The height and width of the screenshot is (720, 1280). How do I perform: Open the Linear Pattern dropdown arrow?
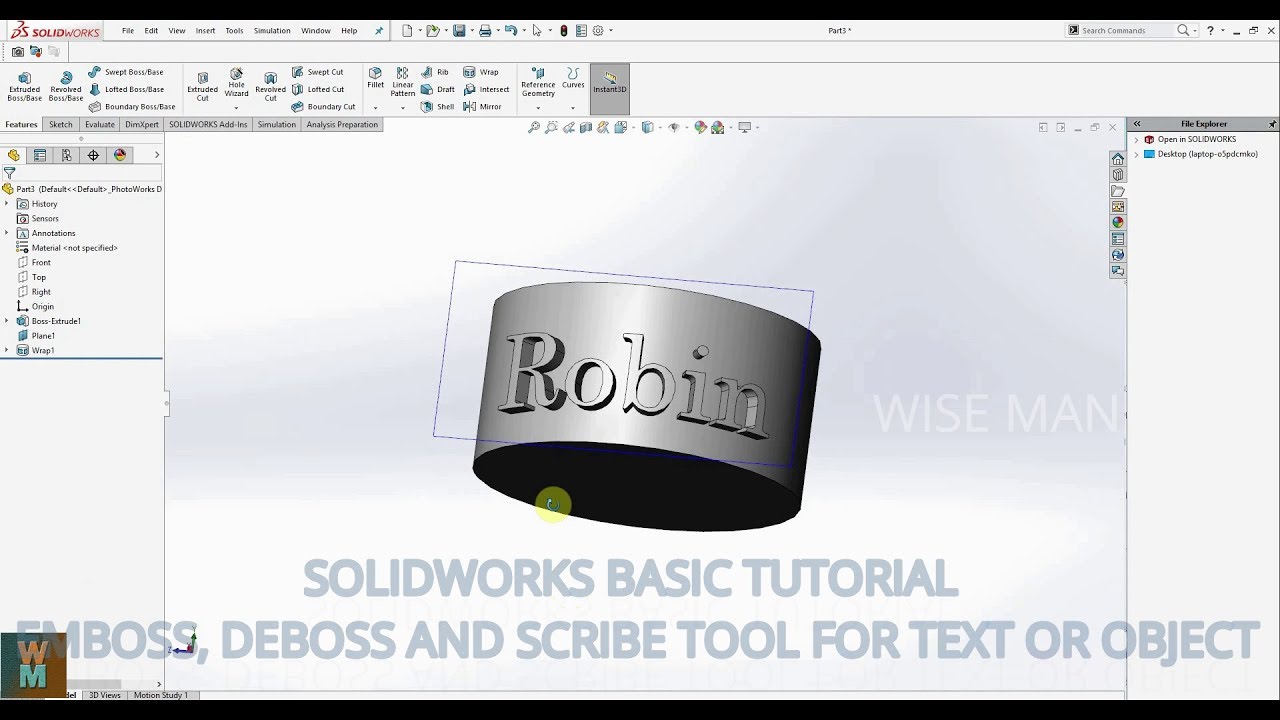click(403, 107)
